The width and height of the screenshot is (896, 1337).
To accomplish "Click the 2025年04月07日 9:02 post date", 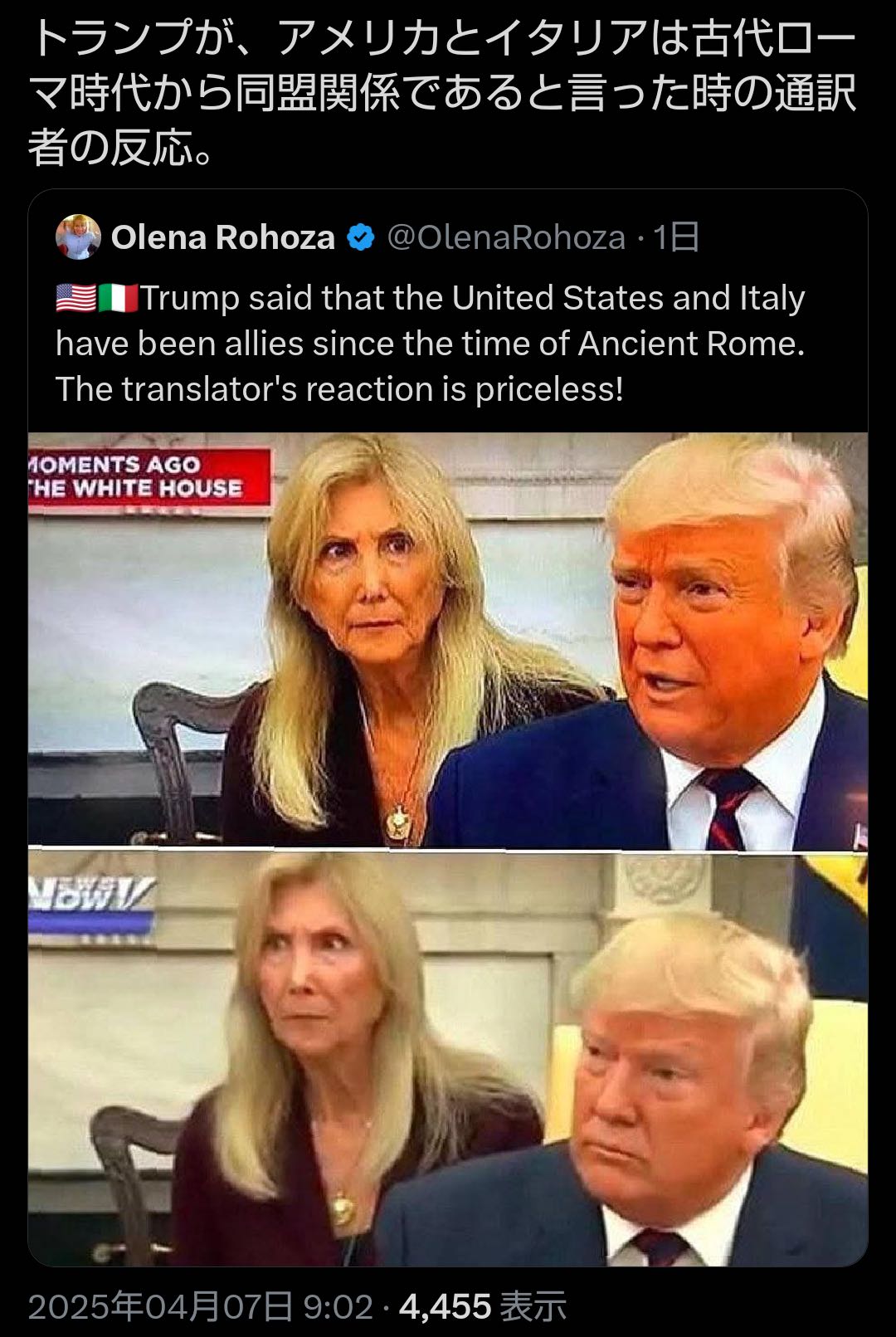I will (x=201, y=1306).
